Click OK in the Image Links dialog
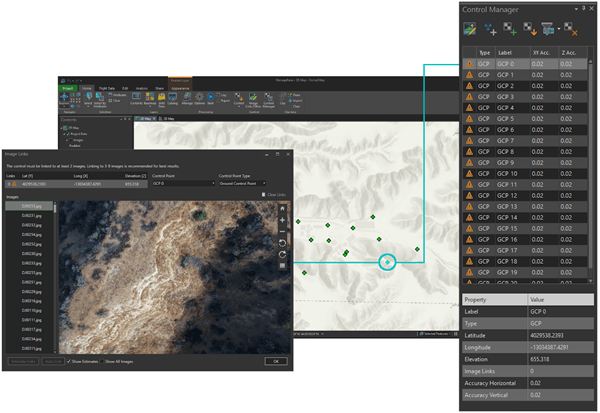 [x=276, y=361]
